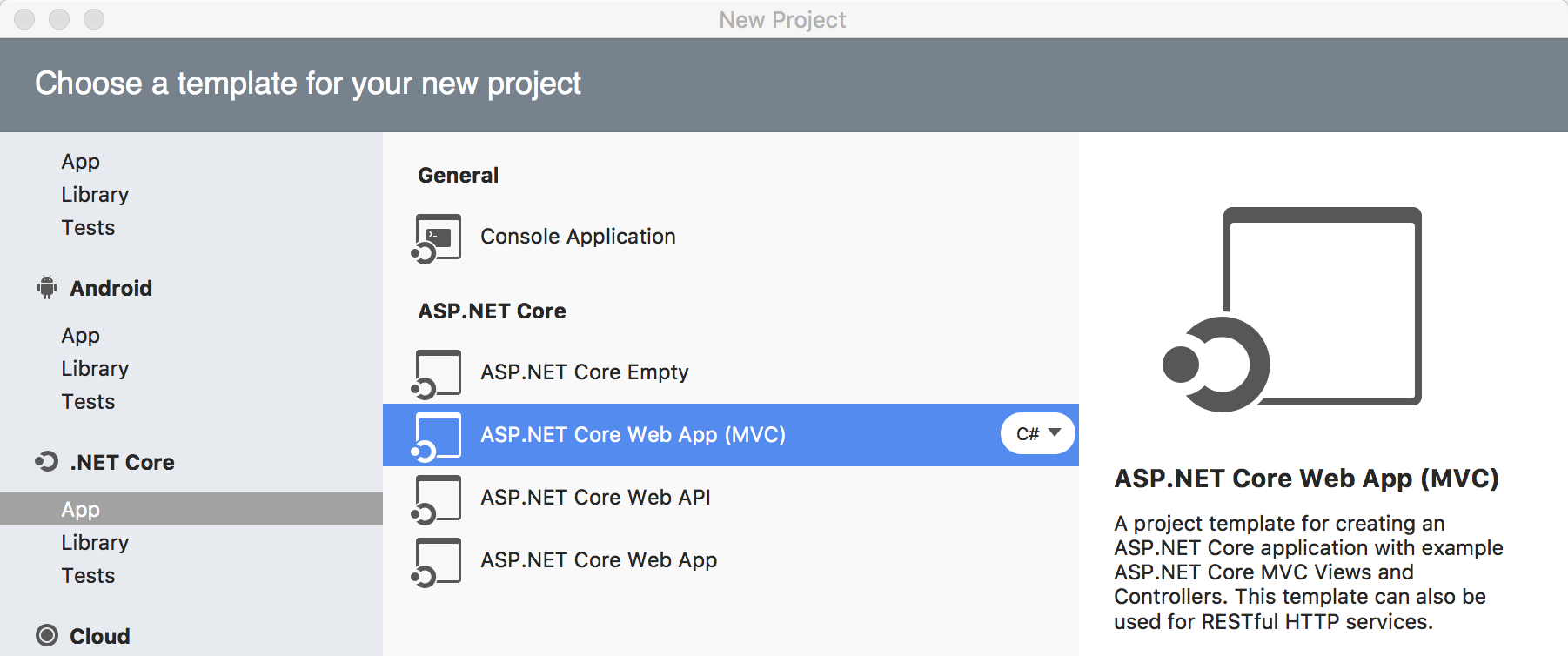Click the Android robot icon in sidebar
This screenshot has width=1568, height=656.
tap(47, 288)
